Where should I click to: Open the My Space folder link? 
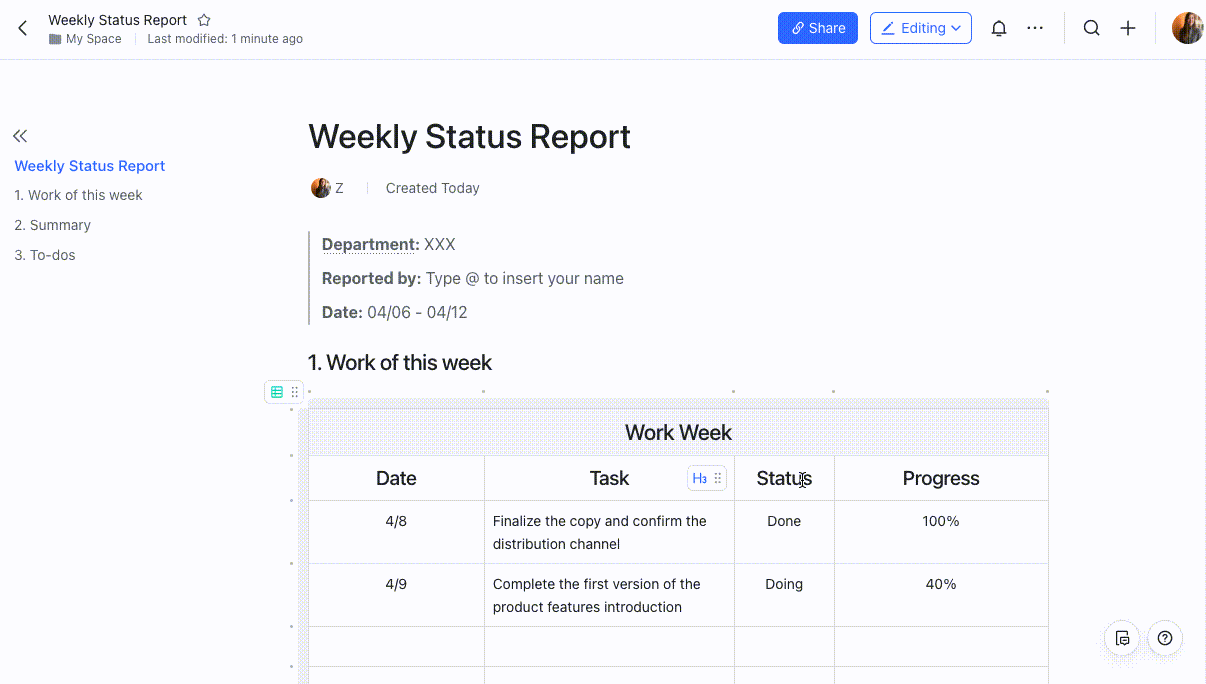point(93,39)
